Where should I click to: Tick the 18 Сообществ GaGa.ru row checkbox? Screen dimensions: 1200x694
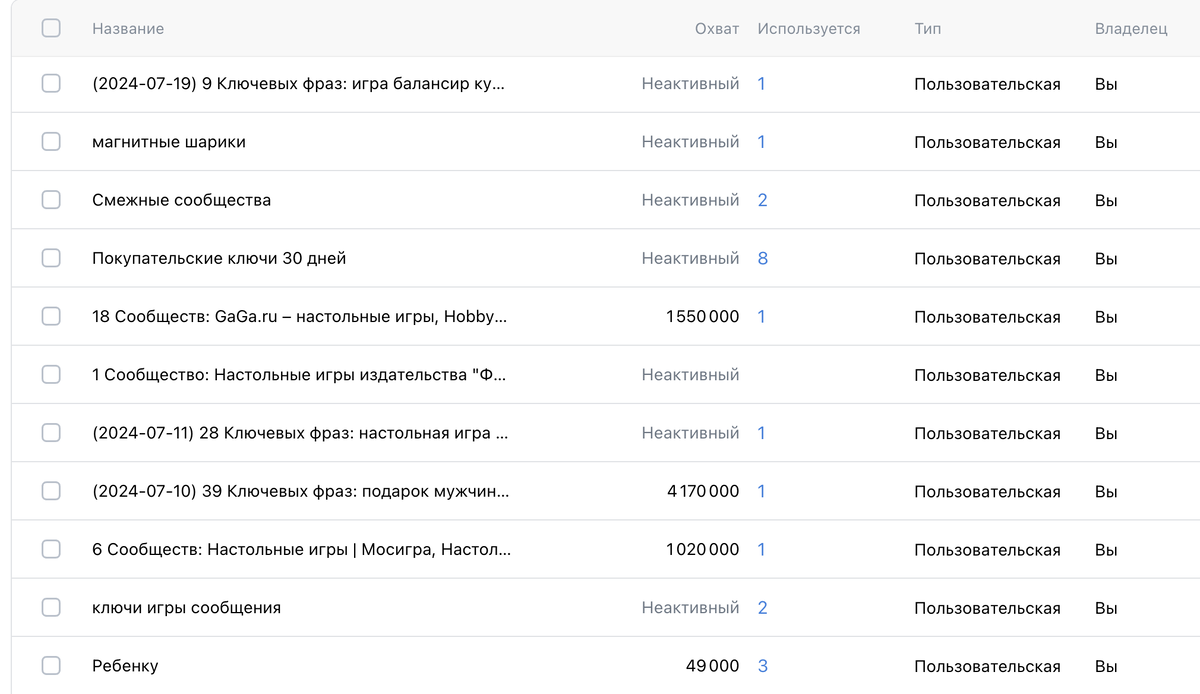(x=51, y=316)
